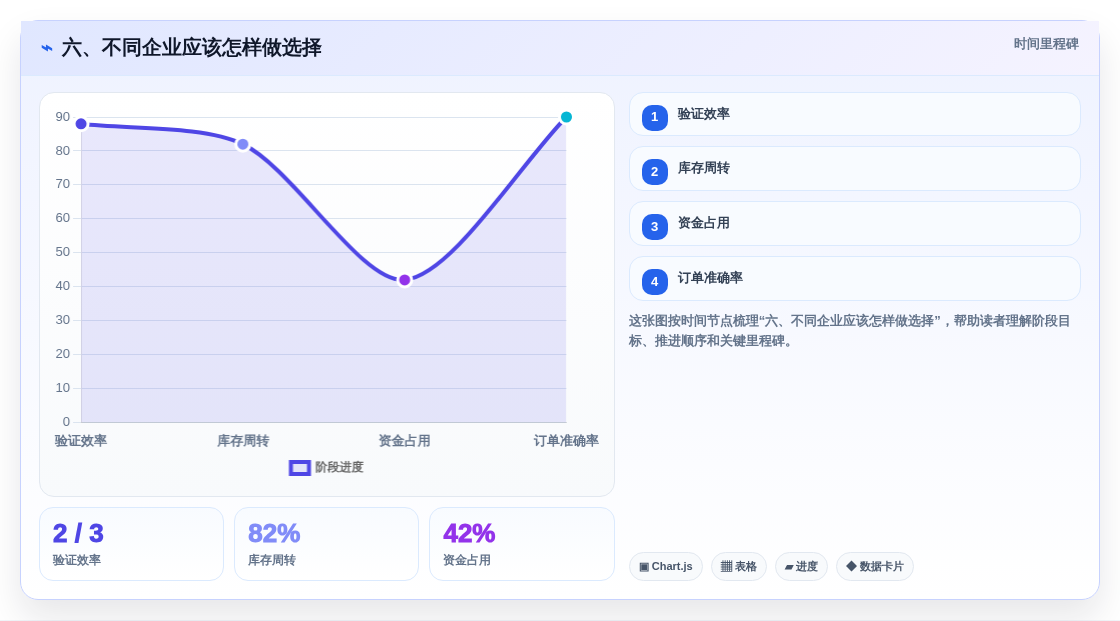1120x621 pixels.
Task: Open the 验证效率 milestone row text
Action: (704, 114)
